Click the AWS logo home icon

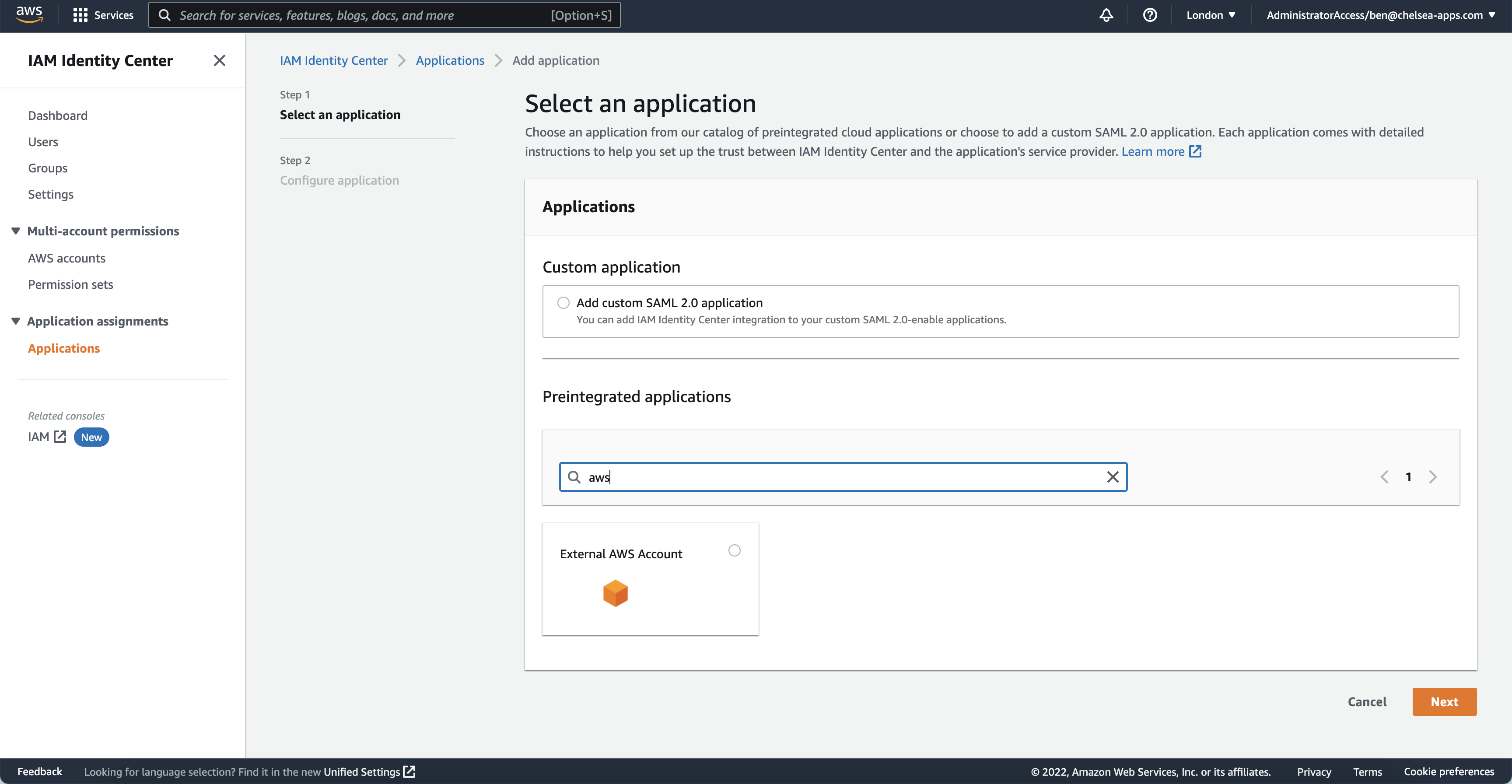tap(29, 15)
